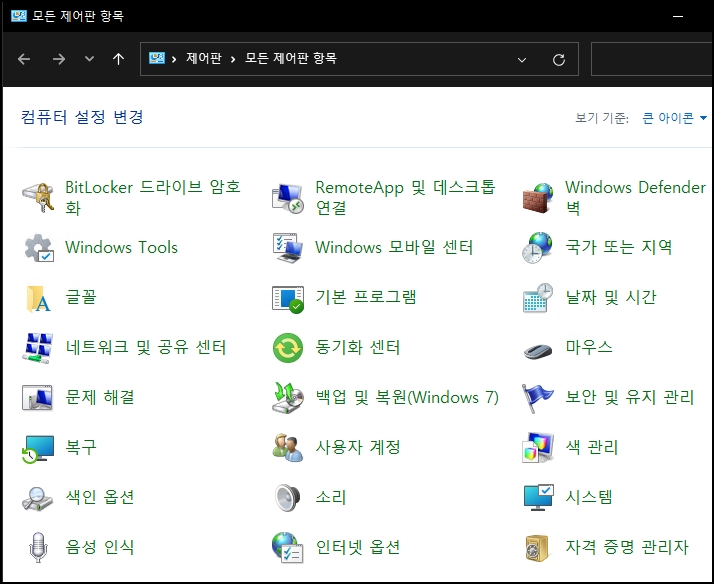Viewport: 714px width, 584px height.
Task: Expand the chevron before 모든 제어판 항목
Action: tap(233, 59)
